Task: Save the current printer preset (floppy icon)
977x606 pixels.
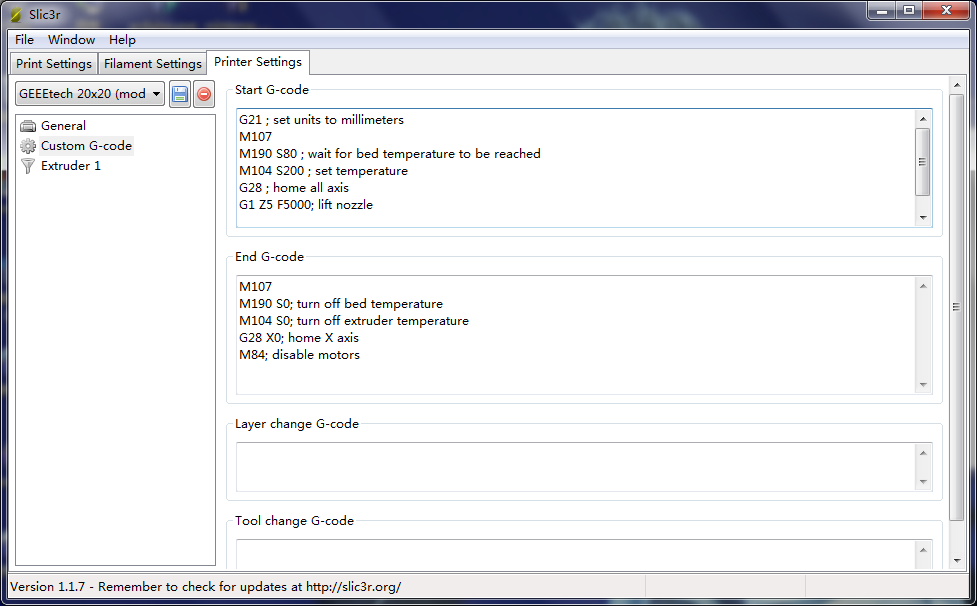Action: pos(180,94)
